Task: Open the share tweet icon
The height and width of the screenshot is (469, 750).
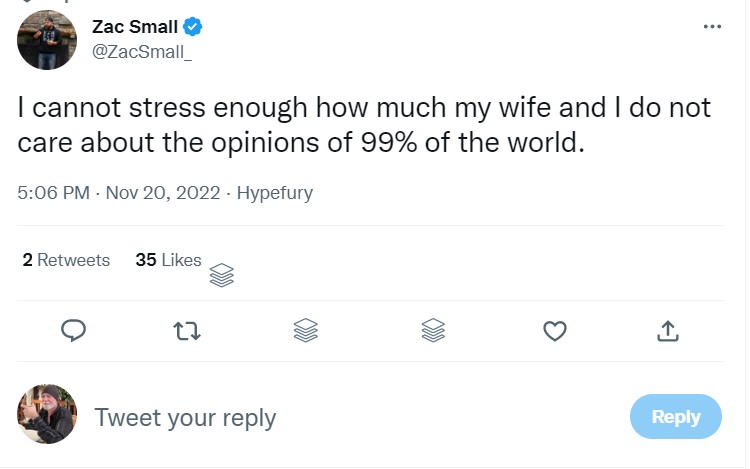Action: coord(669,330)
